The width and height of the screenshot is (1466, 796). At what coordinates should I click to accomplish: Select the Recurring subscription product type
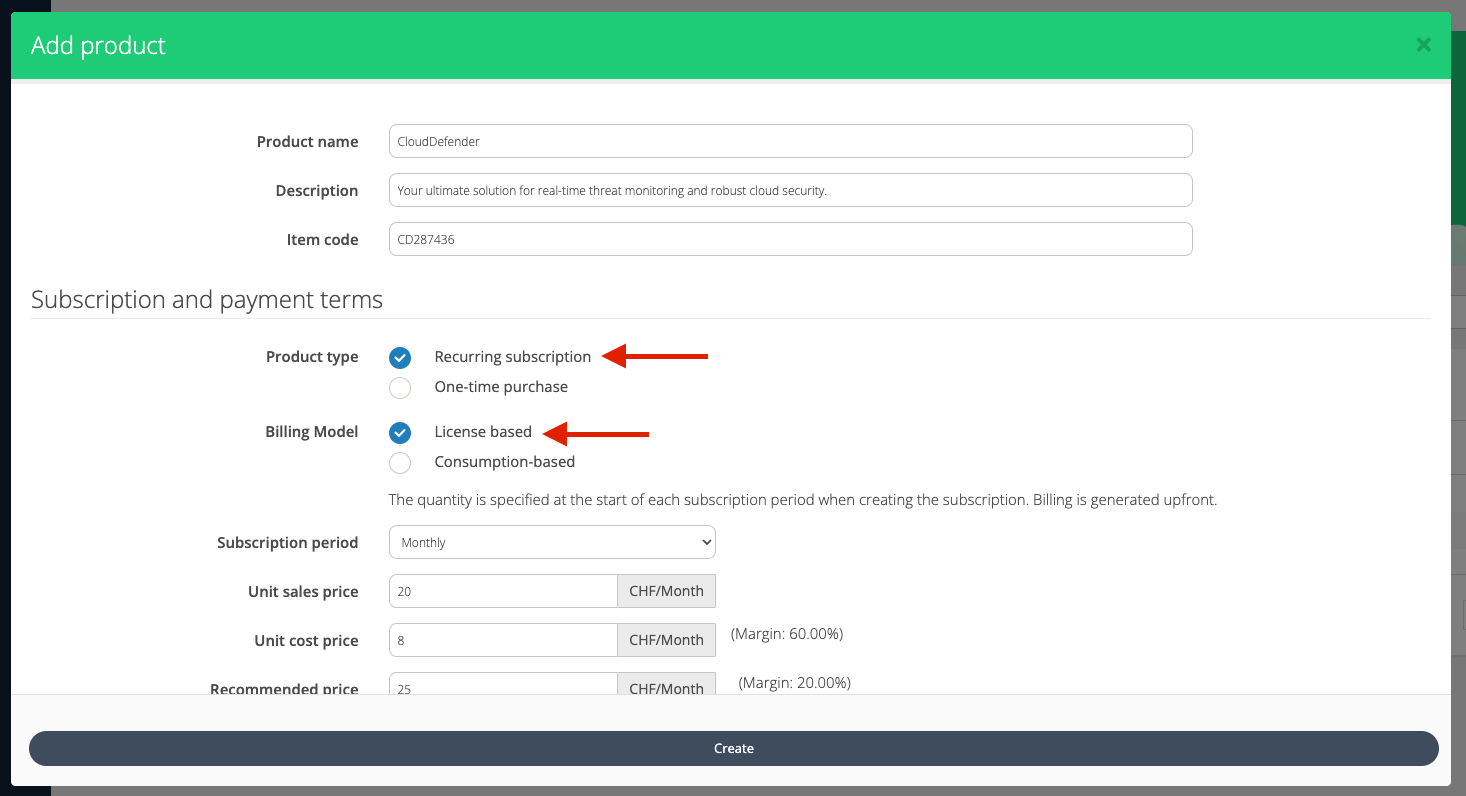[x=400, y=358]
